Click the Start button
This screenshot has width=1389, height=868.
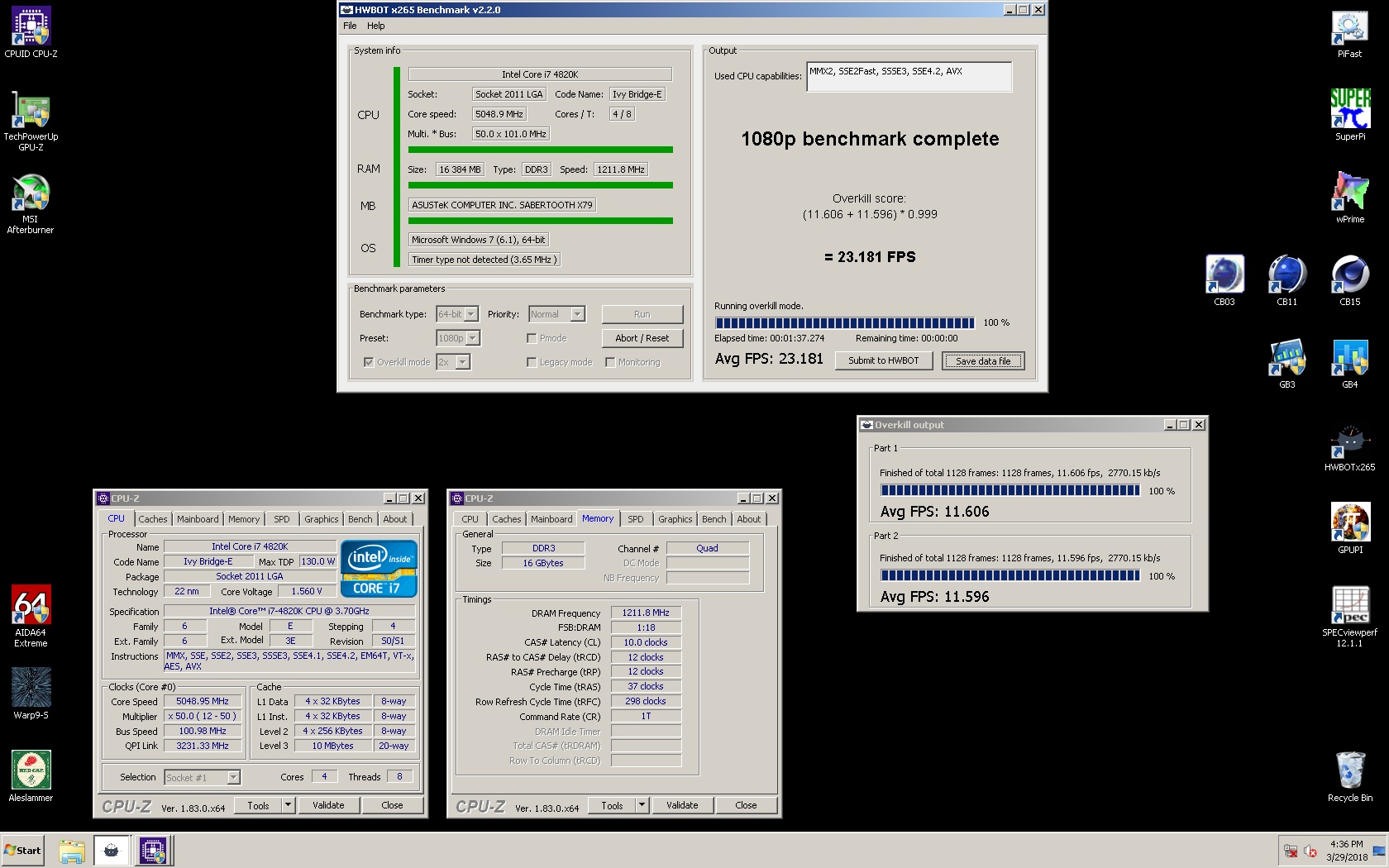22,851
